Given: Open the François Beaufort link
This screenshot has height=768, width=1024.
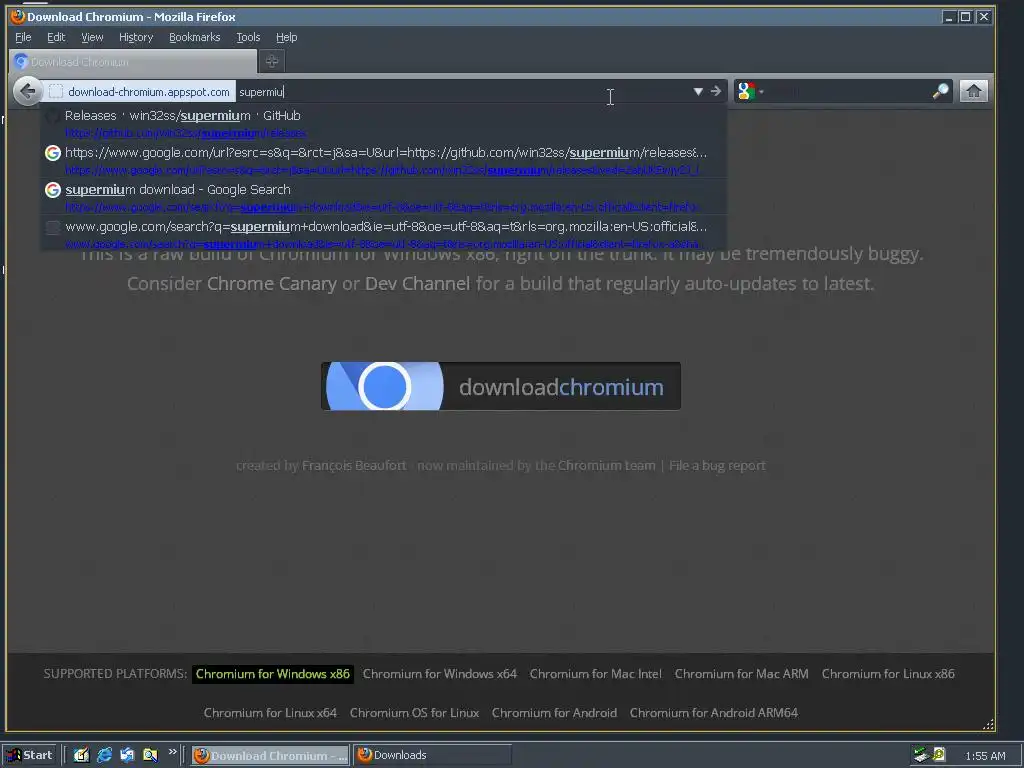Looking at the screenshot, I should [x=354, y=465].
